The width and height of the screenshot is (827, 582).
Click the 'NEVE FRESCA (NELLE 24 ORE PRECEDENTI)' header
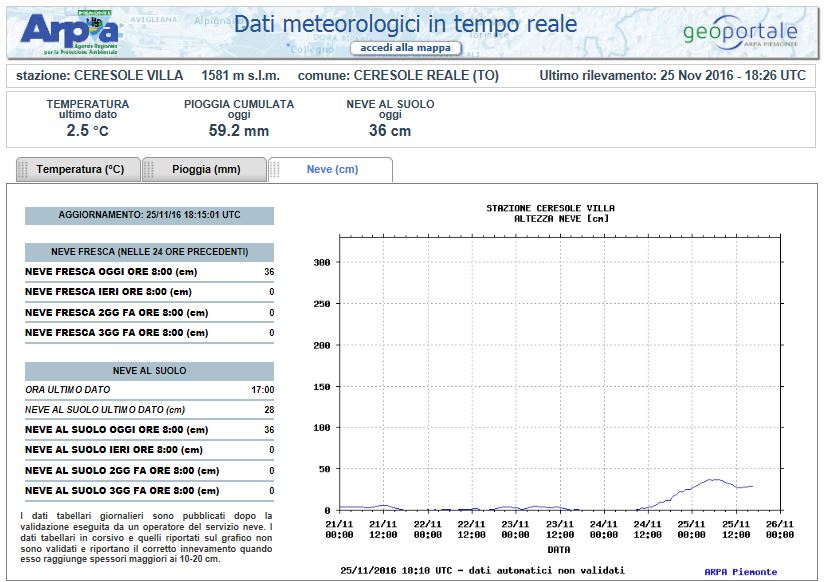[149, 252]
